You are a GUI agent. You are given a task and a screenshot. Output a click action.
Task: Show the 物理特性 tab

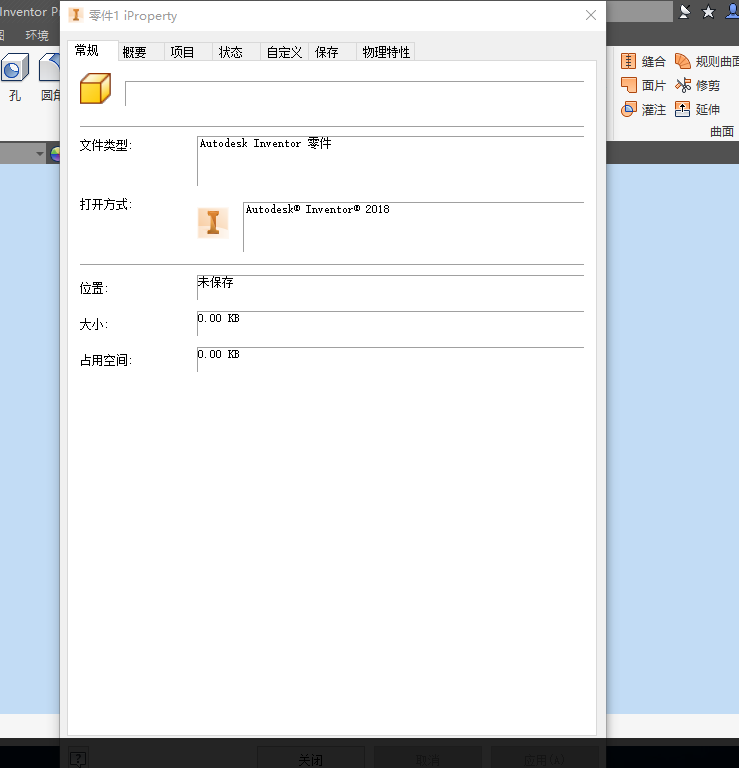[x=386, y=52]
